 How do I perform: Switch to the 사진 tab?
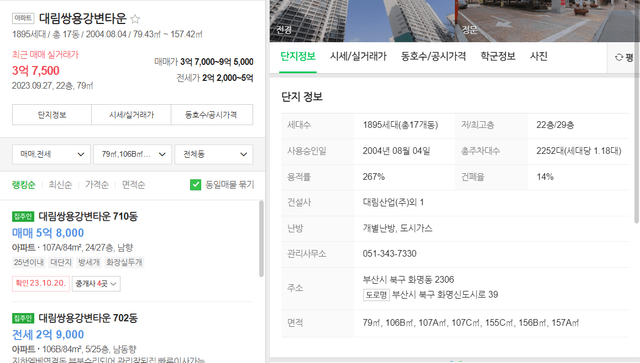click(538, 56)
